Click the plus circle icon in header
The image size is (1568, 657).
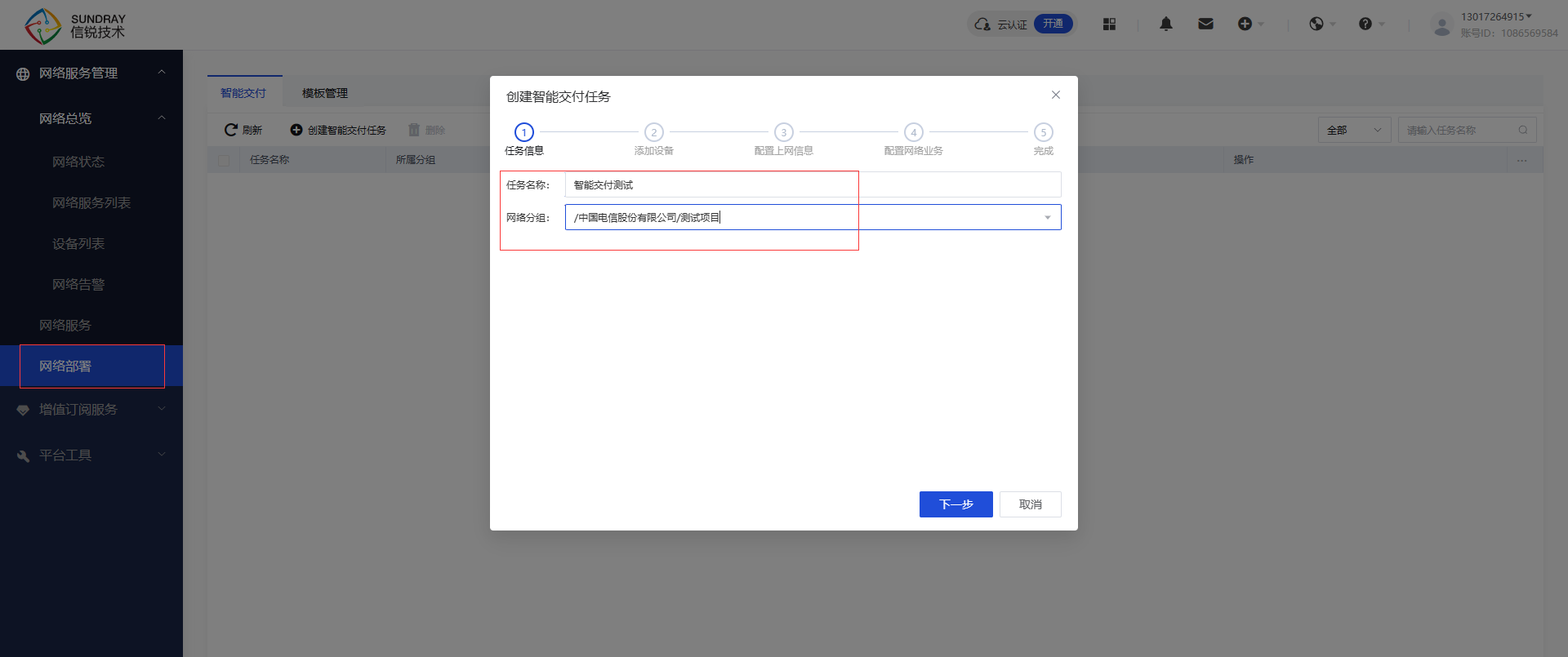click(x=1245, y=24)
